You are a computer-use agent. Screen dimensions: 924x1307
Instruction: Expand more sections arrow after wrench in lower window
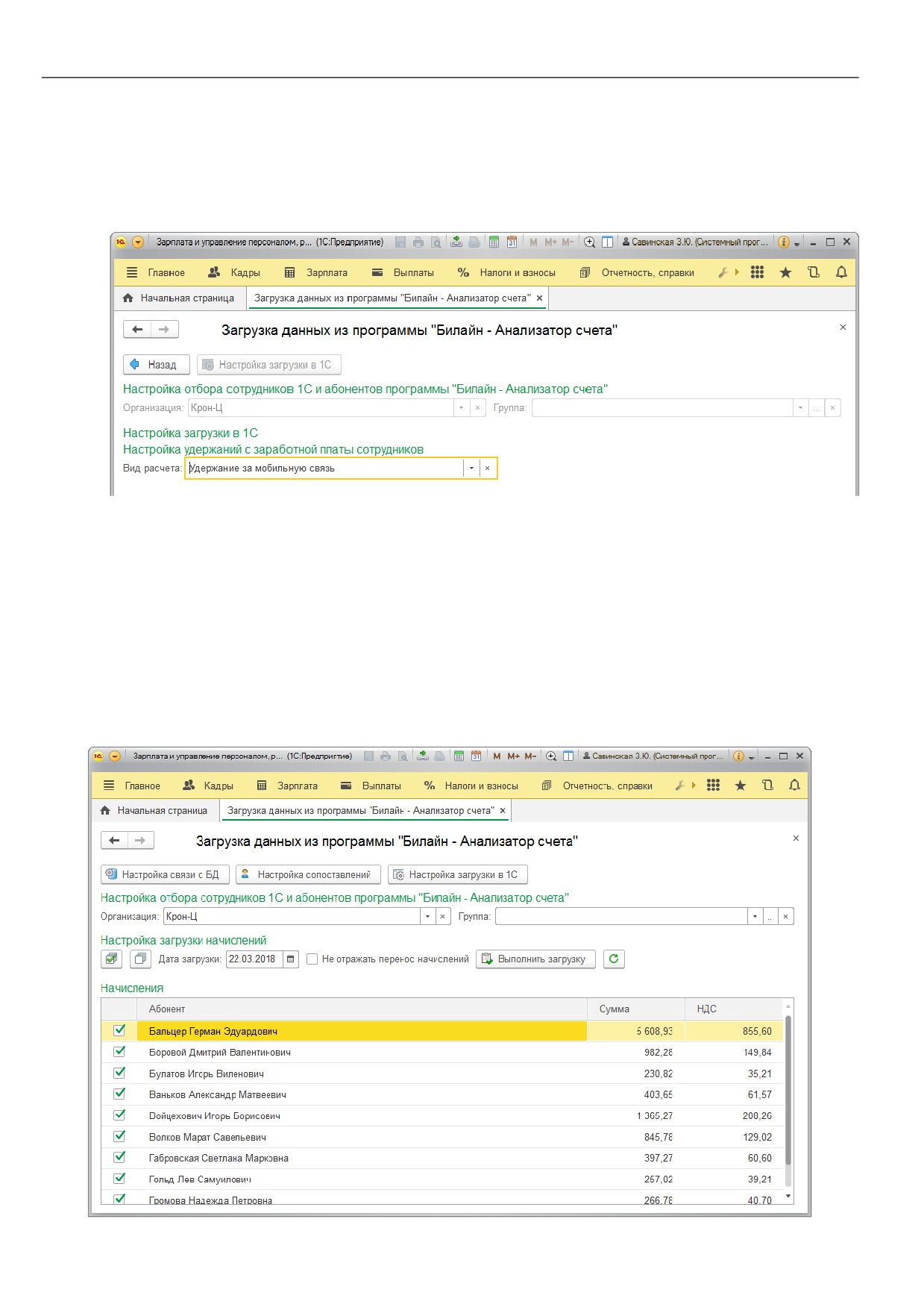[x=694, y=785]
